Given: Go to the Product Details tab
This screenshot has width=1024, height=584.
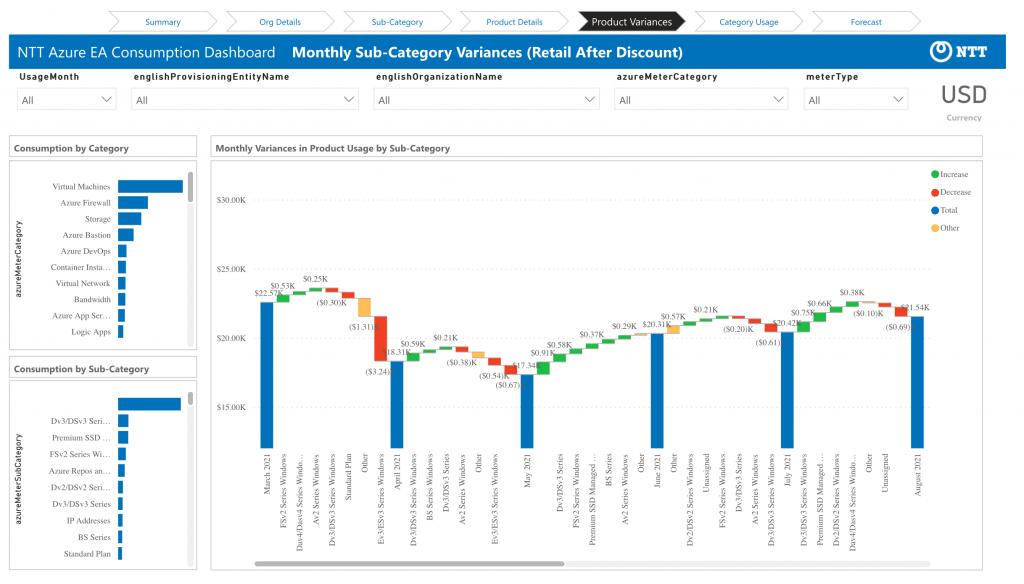Looking at the screenshot, I should click(514, 22).
